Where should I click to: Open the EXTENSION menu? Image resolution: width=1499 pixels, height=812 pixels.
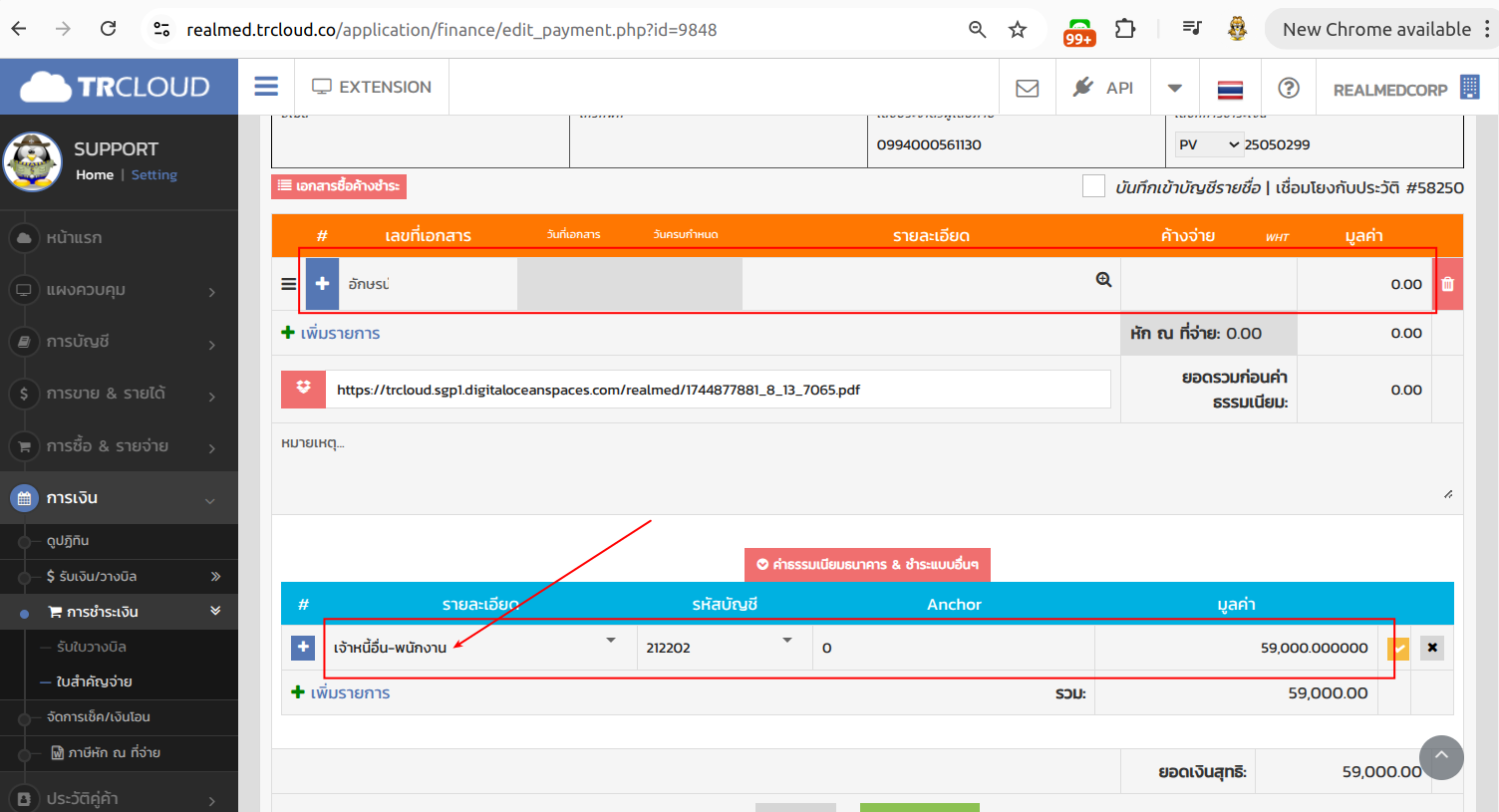click(x=372, y=87)
